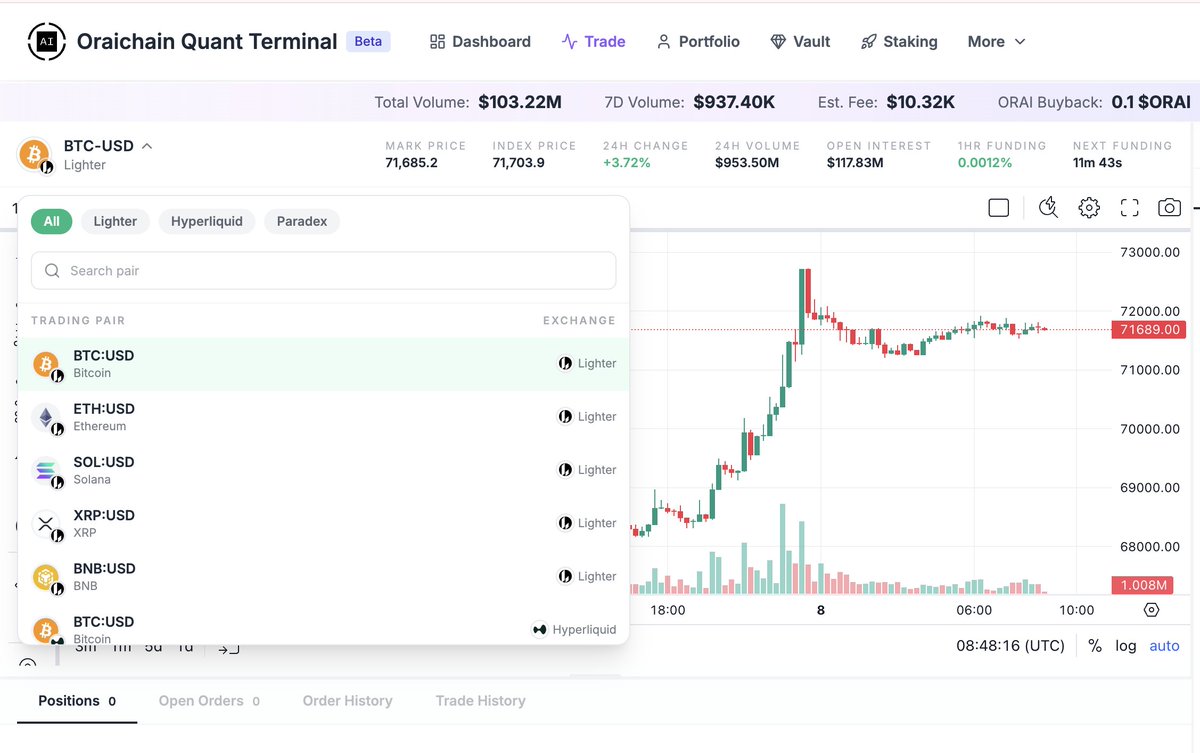Switch to the Trade page
Screen dimensions: 1200x753
click(593, 41)
